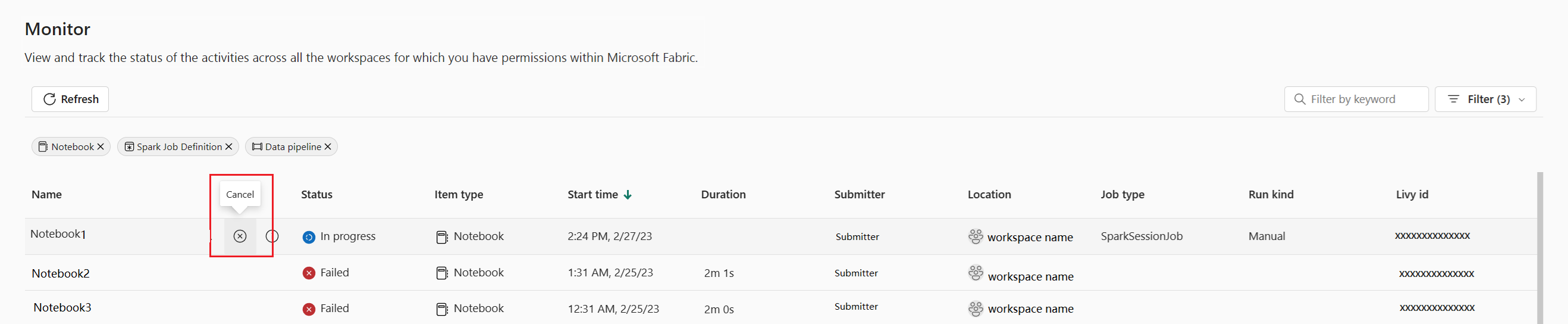Open the Notebook3 run link

pos(62,307)
